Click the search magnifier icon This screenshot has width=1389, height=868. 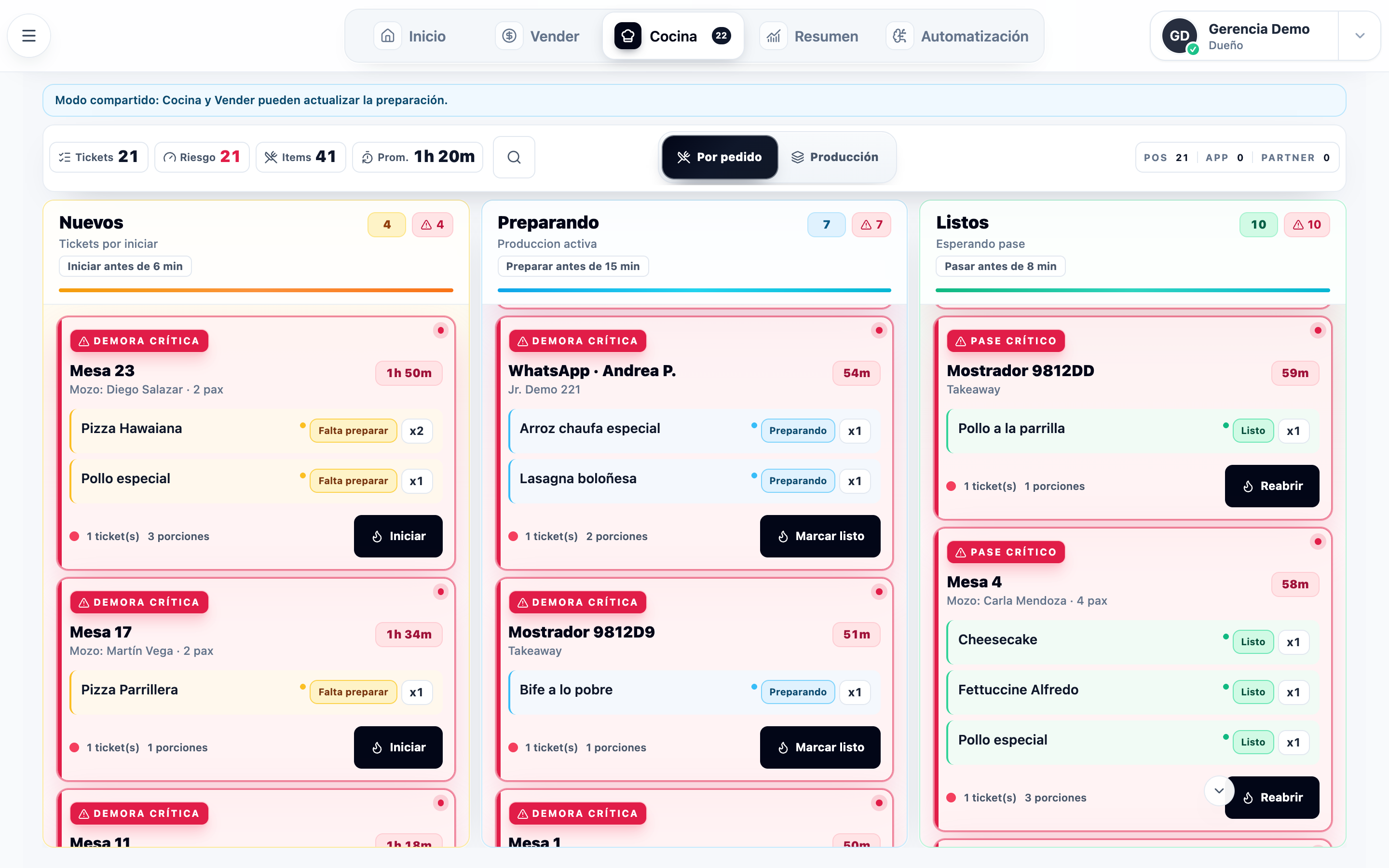[514, 157]
